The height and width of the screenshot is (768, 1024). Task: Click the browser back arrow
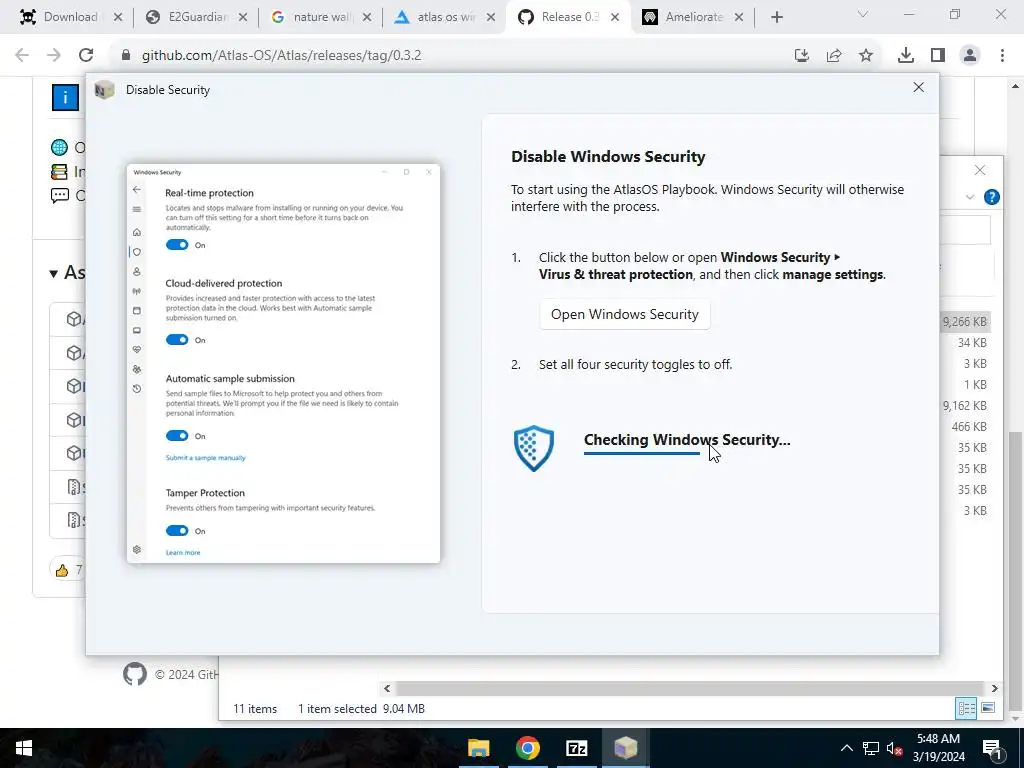(x=22, y=56)
